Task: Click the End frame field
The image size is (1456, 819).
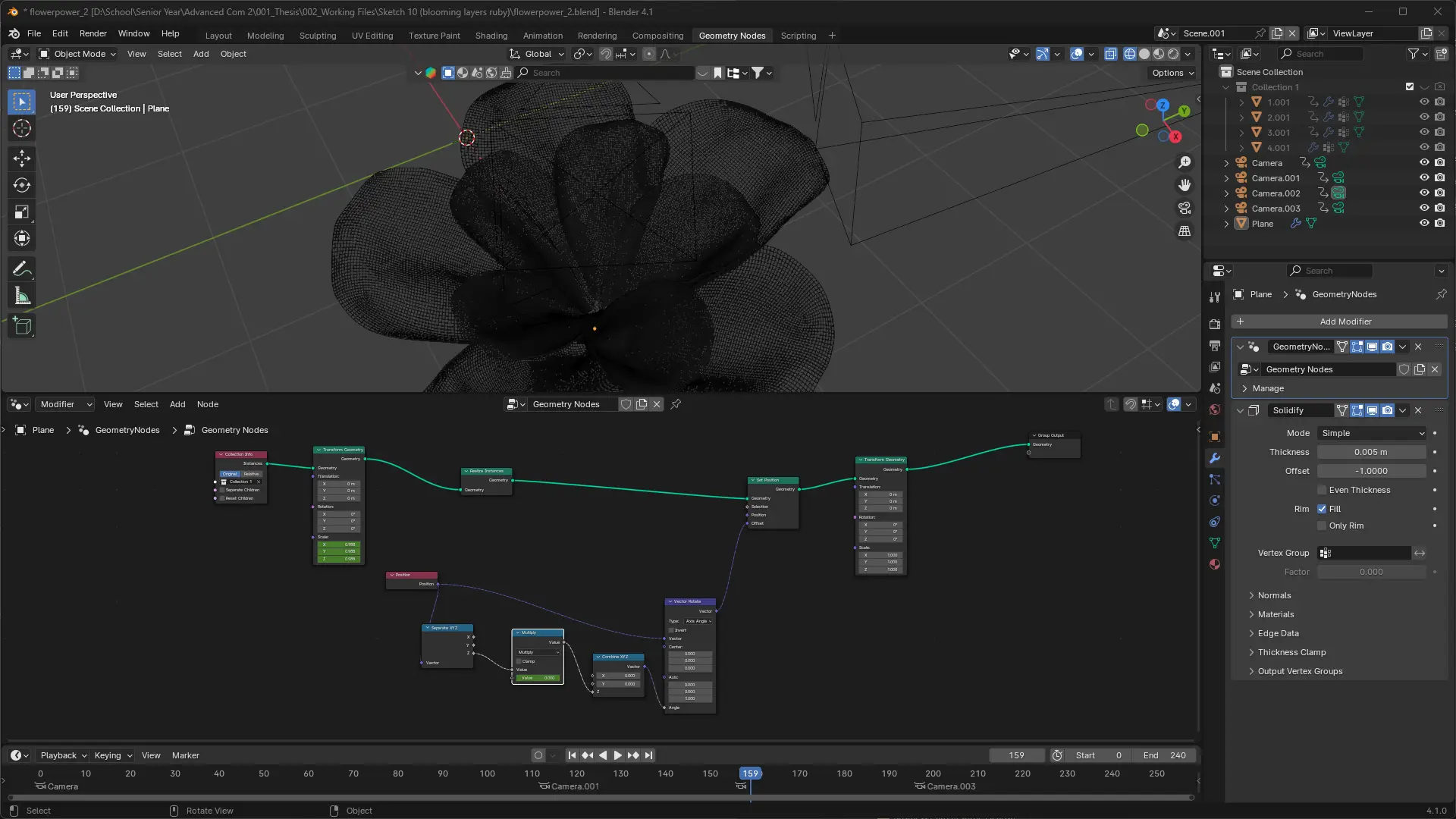Action: click(x=1165, y=755)
